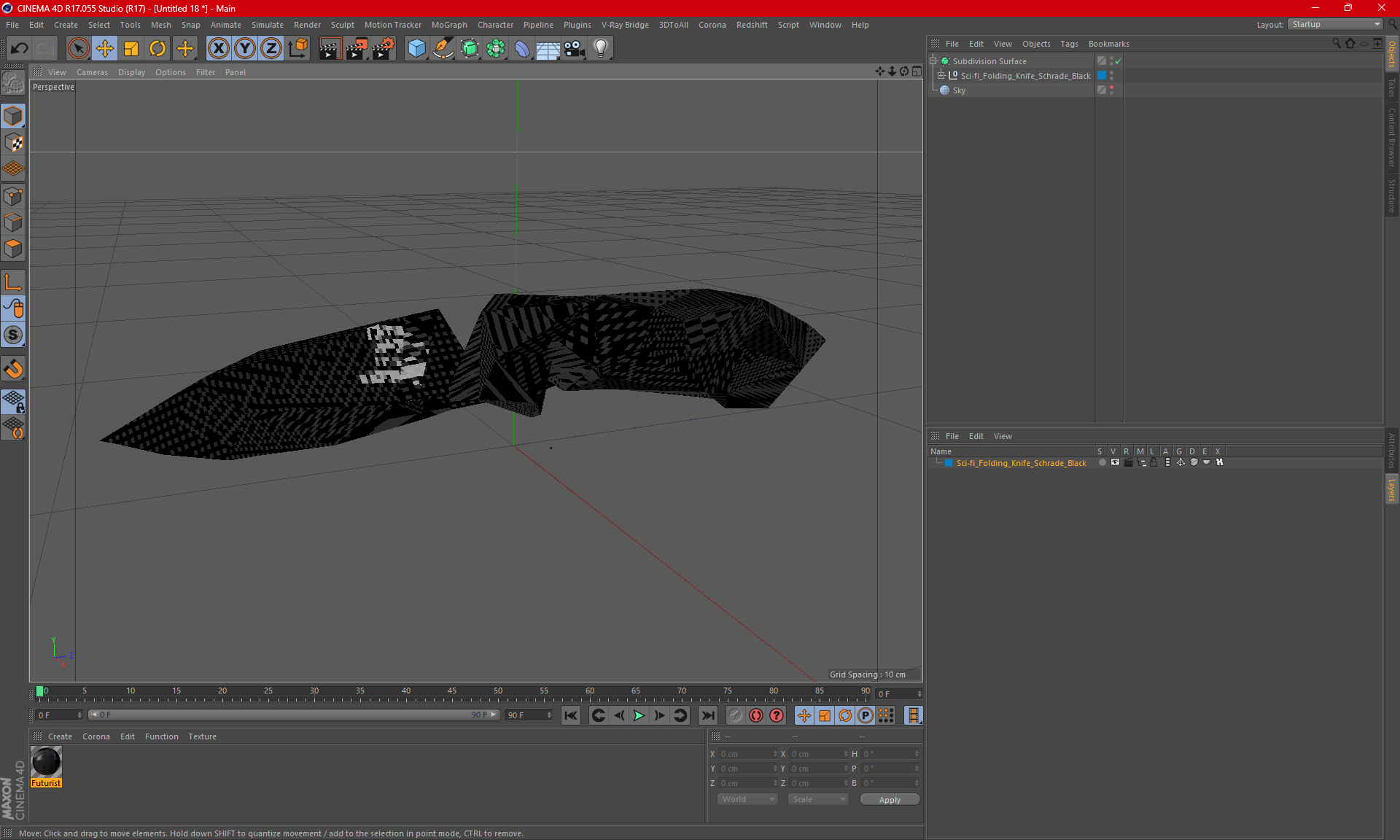Open the deformer Bend icon
1400x840 pixels.
[x=522, y=49]
